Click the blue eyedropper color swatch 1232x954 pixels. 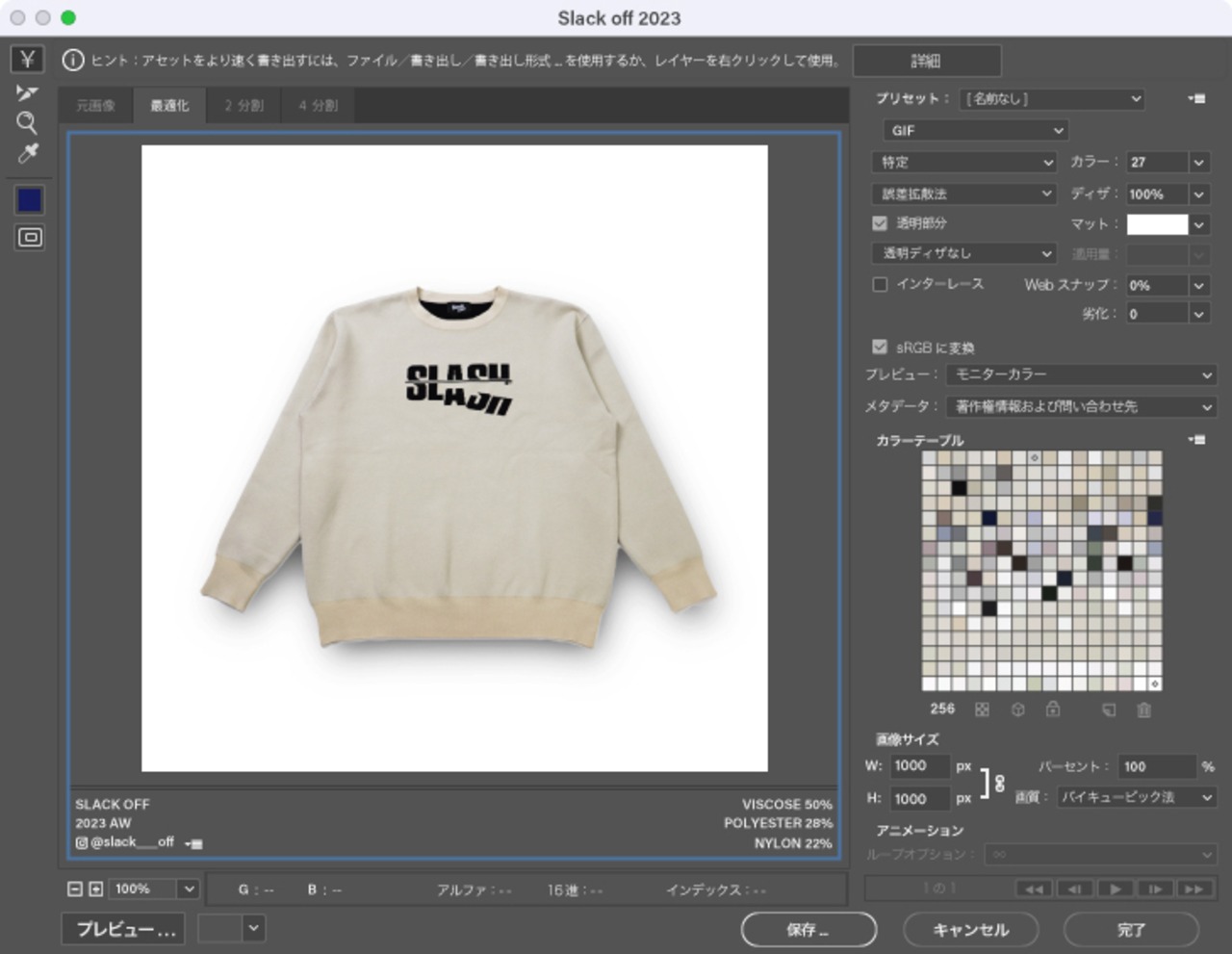[x=30, y=200]
